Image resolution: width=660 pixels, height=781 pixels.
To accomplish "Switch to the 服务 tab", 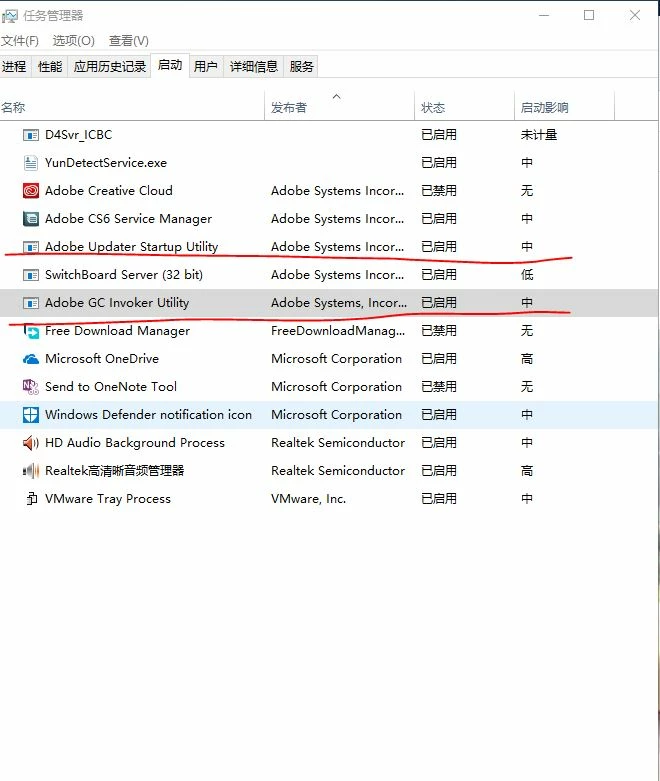I will click(301, 66).
